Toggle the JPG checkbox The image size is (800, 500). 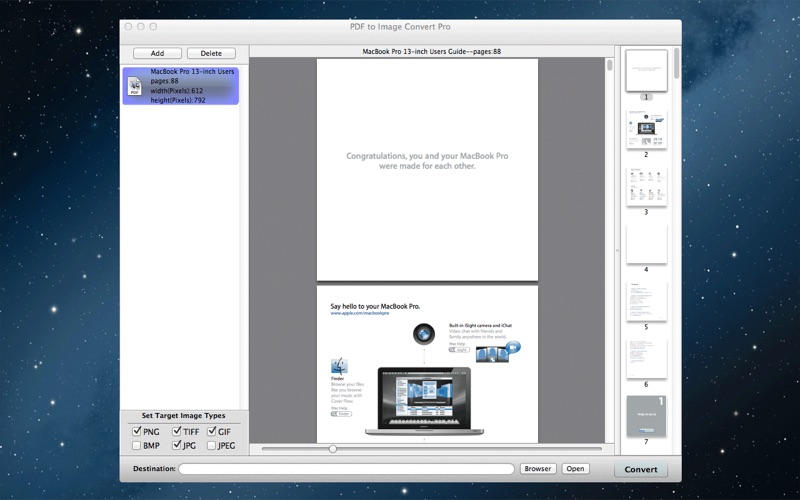177,445
